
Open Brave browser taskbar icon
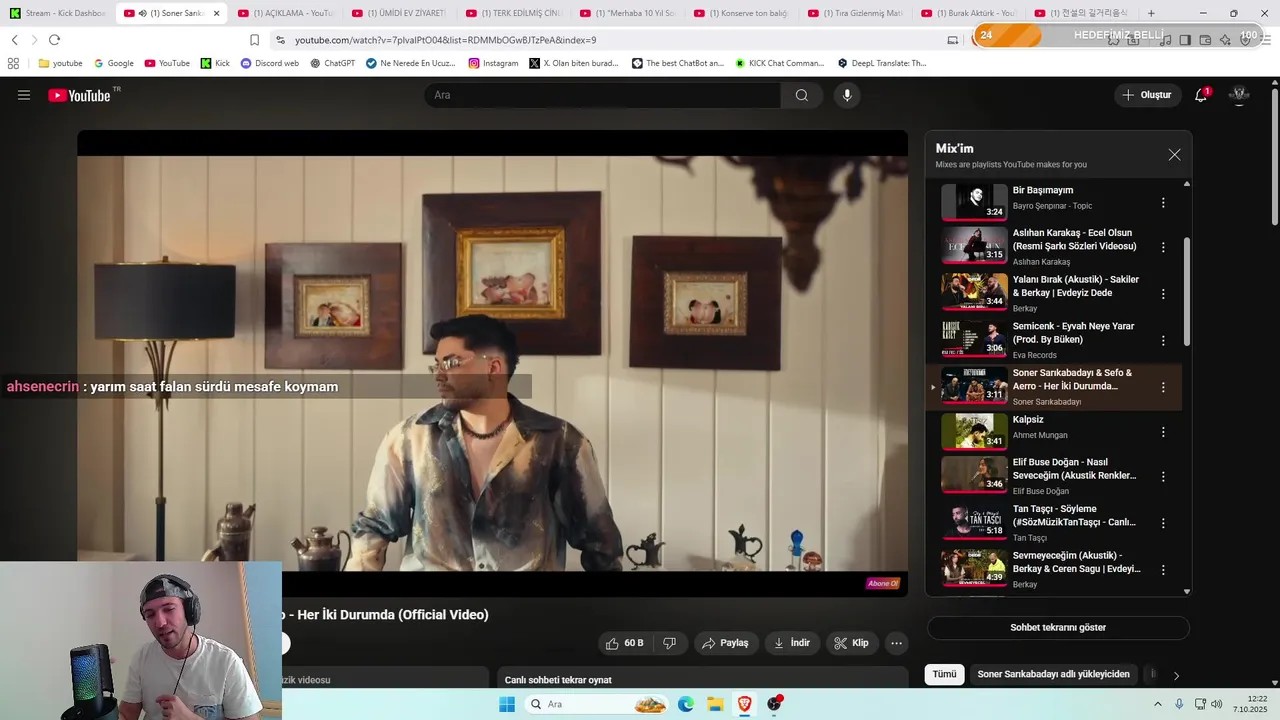(x=744, y=704)
